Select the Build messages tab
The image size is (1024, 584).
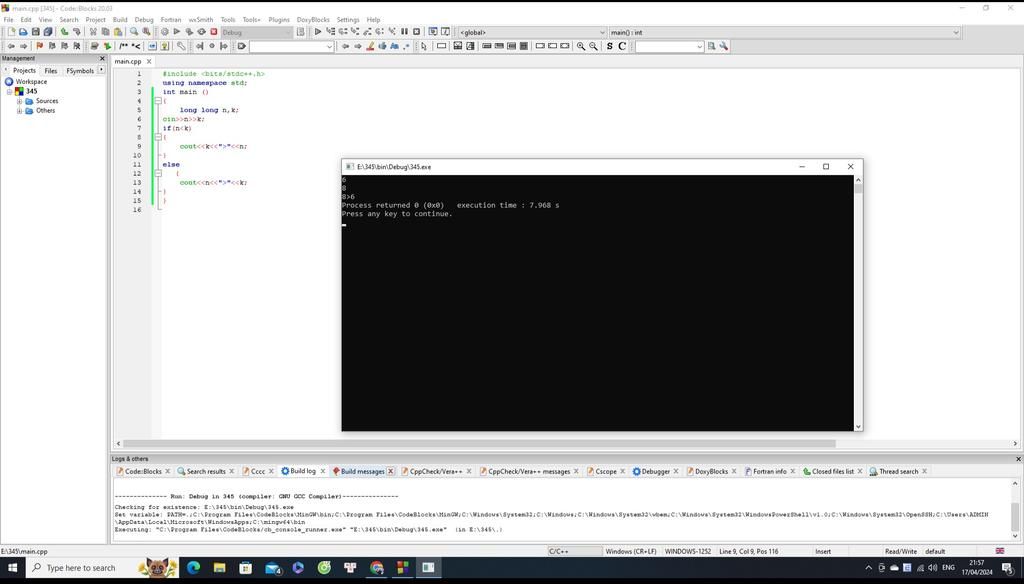362,471
